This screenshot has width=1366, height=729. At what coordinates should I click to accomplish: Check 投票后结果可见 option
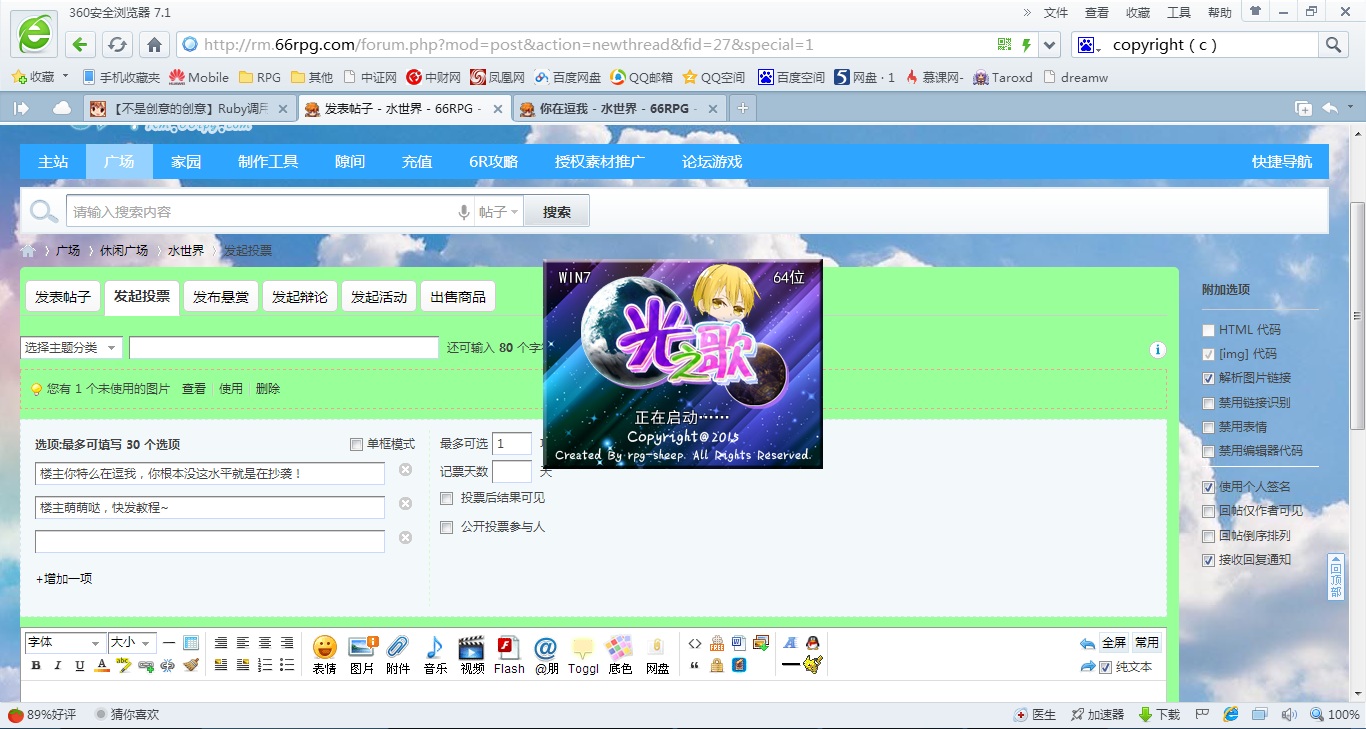tap(447, 498)
